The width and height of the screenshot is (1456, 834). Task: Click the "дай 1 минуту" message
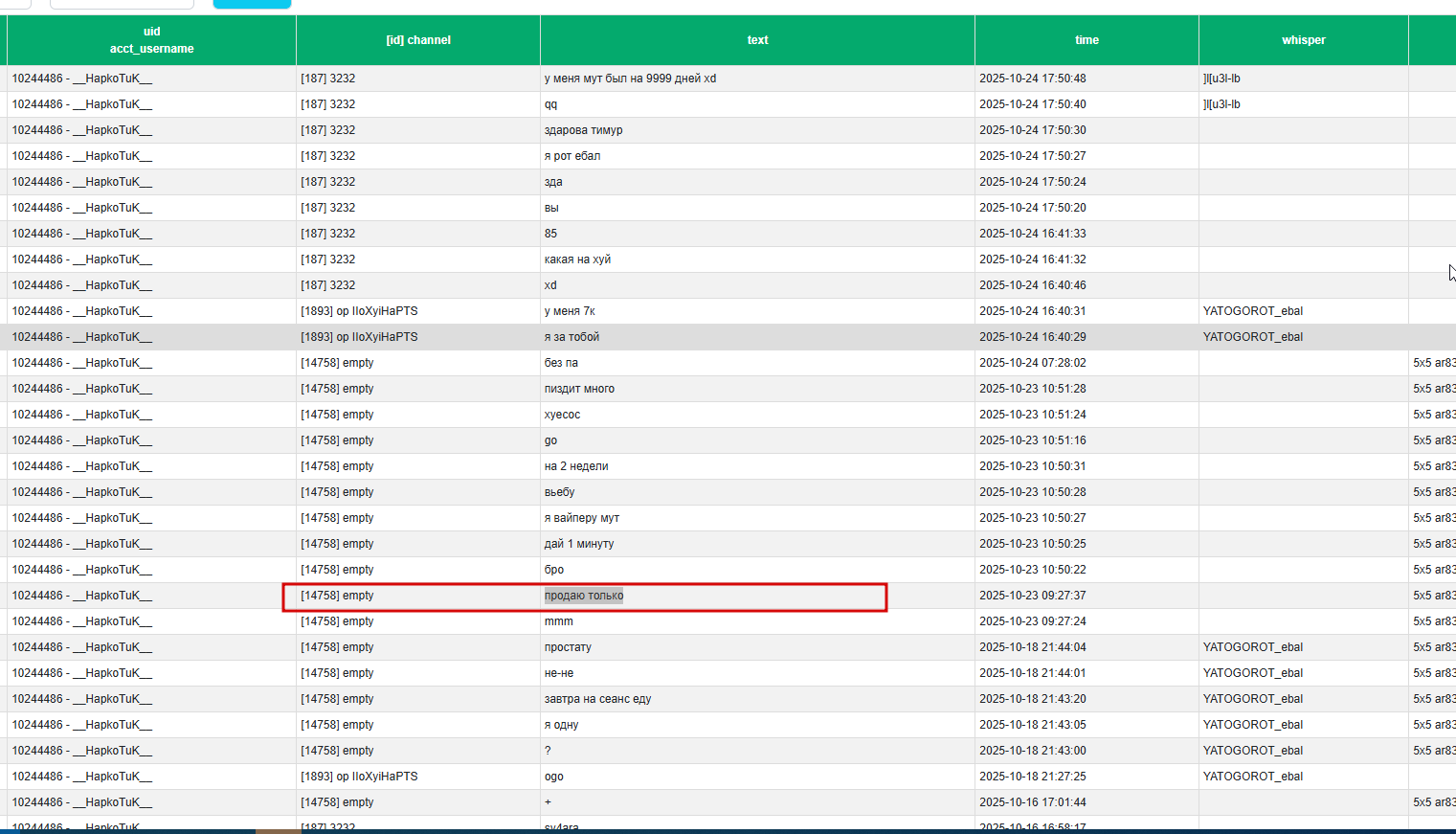pyautogui.click(x=579, y=544)
